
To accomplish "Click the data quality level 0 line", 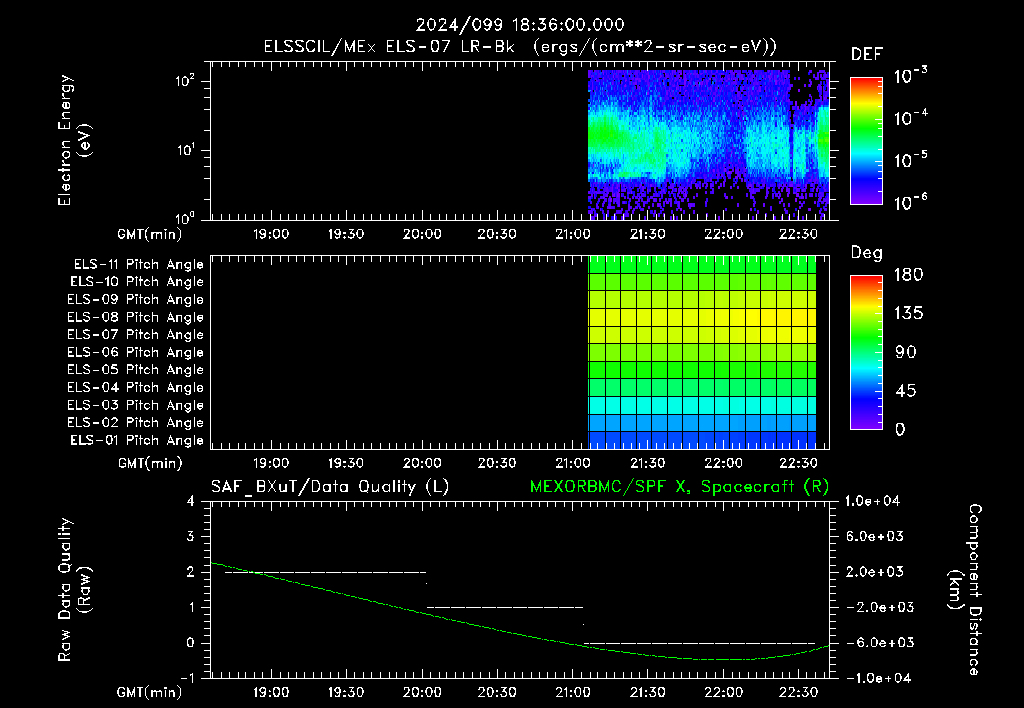I will pos(699,643).
